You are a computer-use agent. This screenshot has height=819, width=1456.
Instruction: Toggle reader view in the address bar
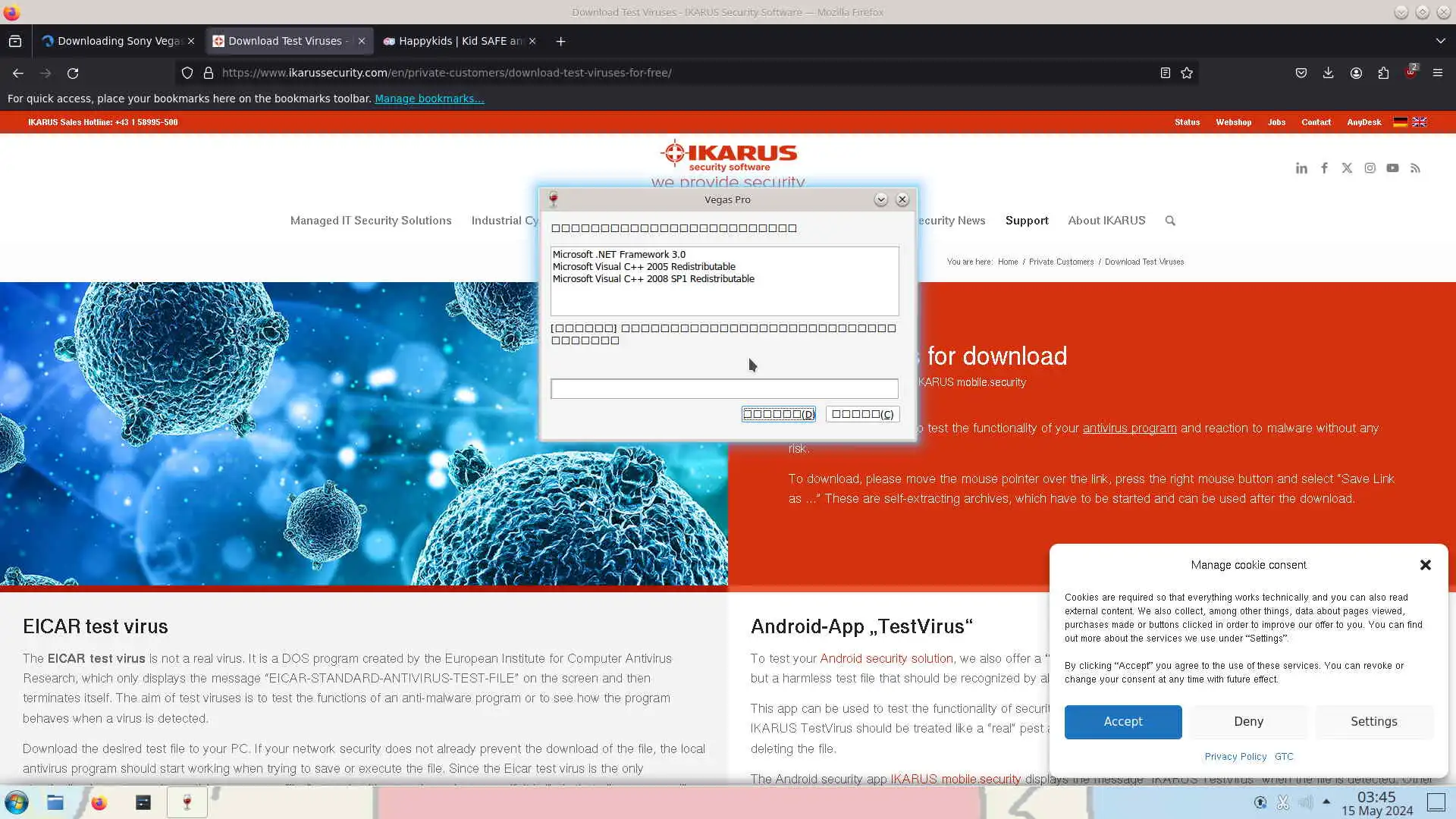point(1165,73)
